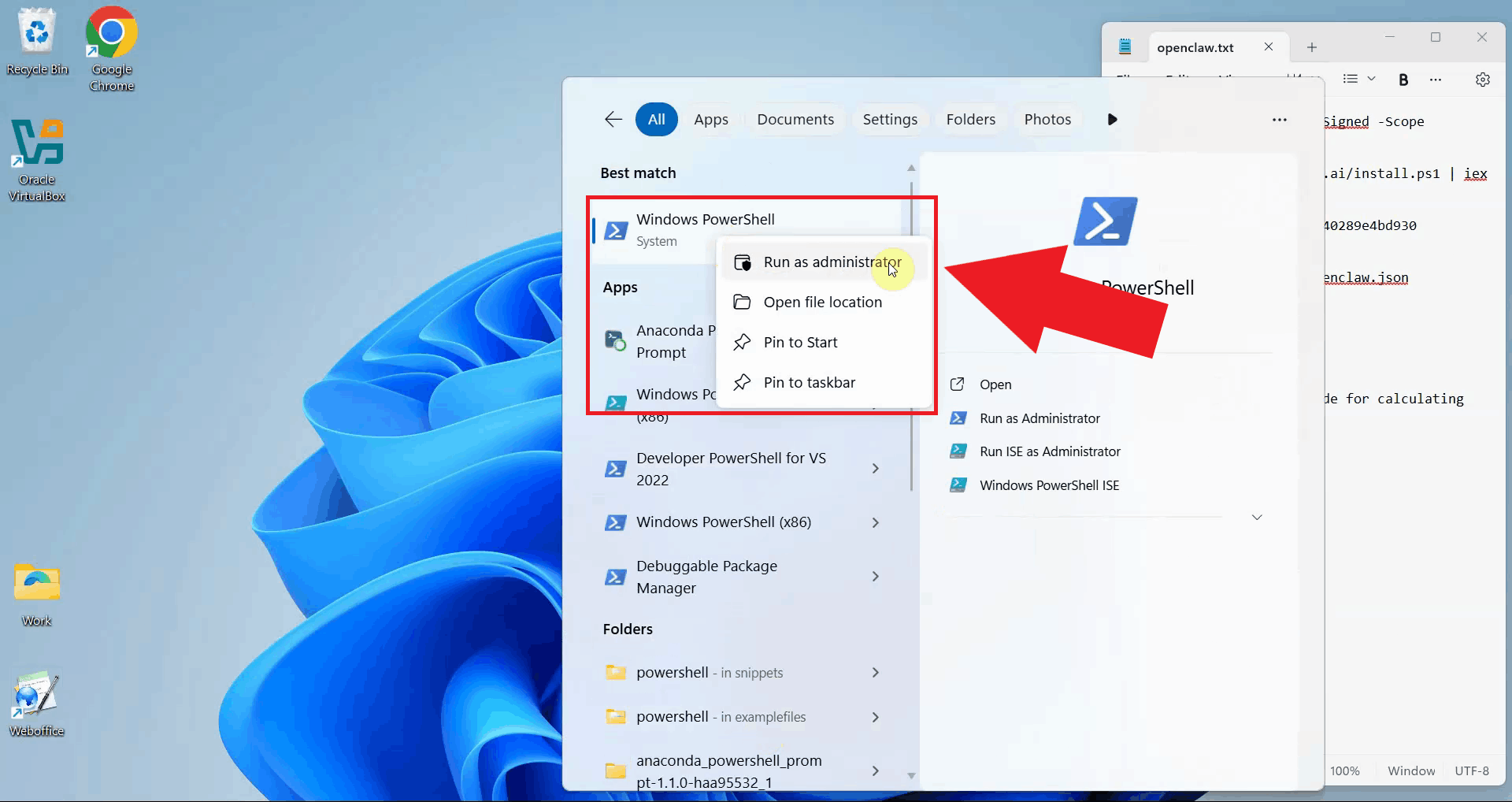Choose Pin to taskbar in context menu
This screenshot has width=1512, height=802.
[x=809, y=383]
